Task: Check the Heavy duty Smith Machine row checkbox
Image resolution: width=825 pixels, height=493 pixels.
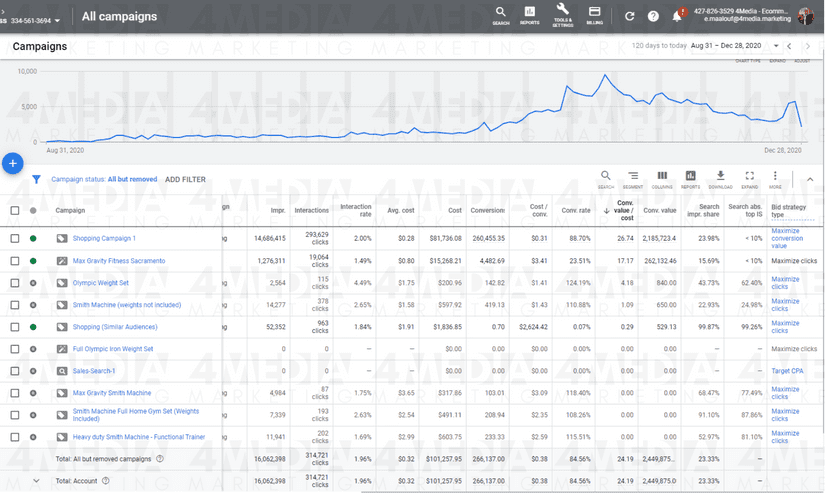Action: coord(15,437)
